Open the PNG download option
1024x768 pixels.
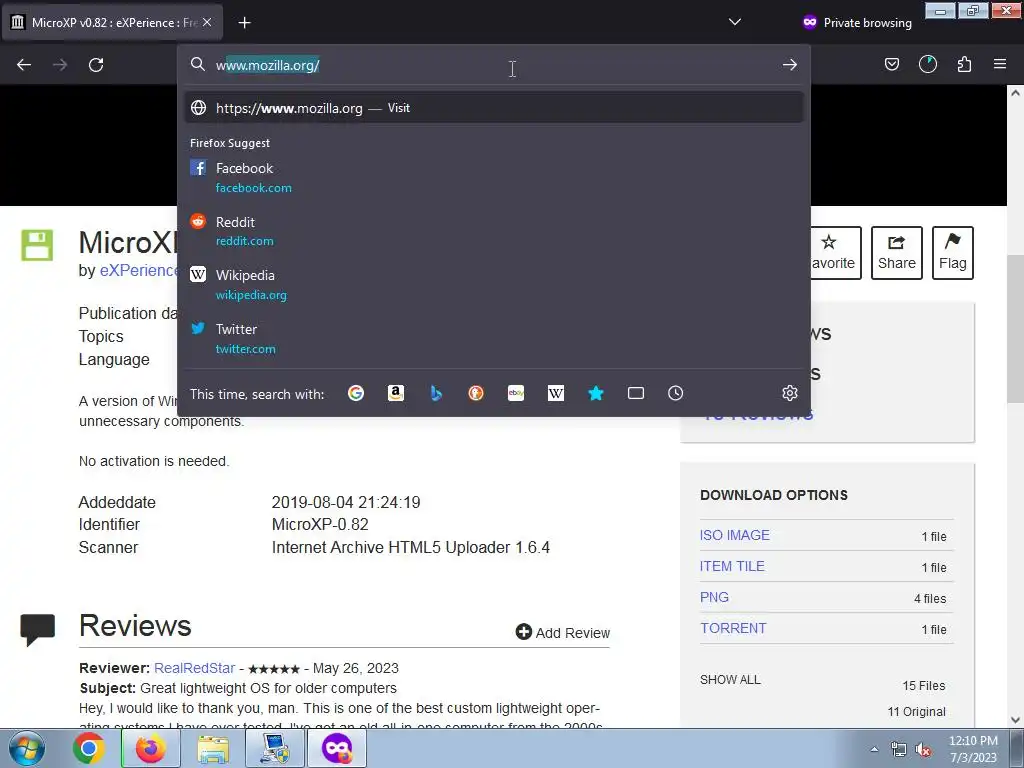[714, 597]
